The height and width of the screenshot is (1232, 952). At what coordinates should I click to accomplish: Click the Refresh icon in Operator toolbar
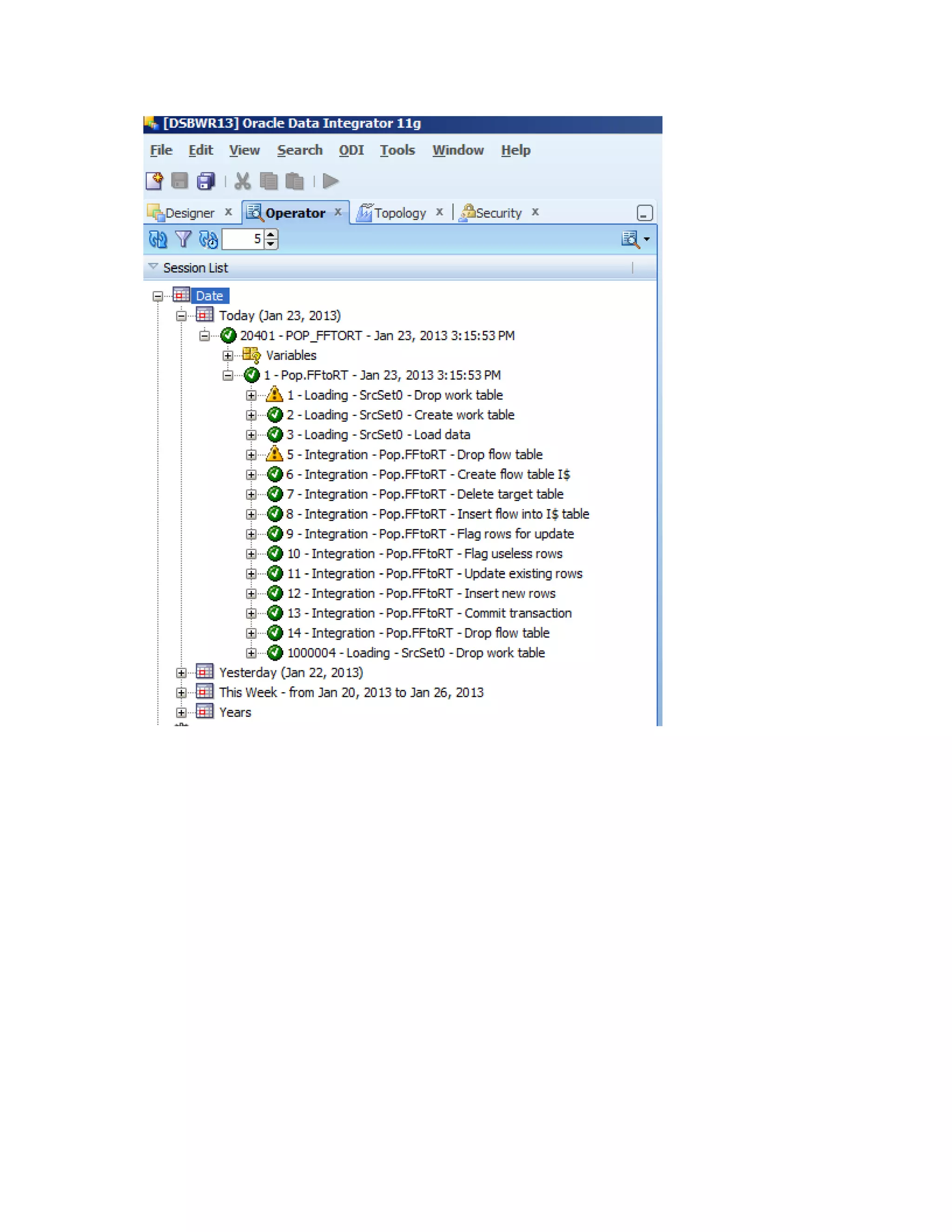[x=158, y=240]
